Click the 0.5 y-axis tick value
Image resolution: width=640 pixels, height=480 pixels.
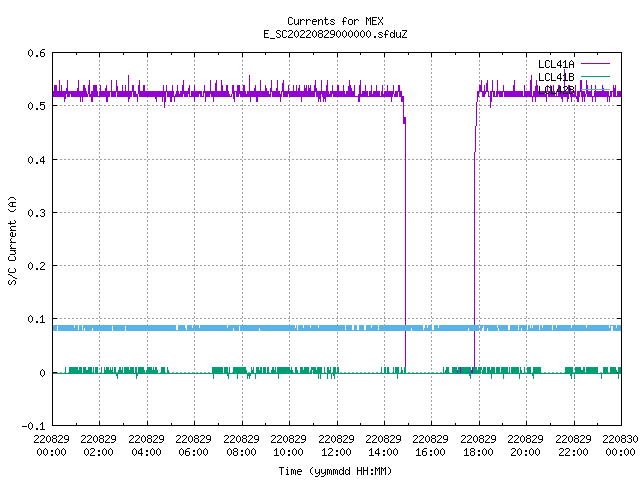click(x=36, y=106)
